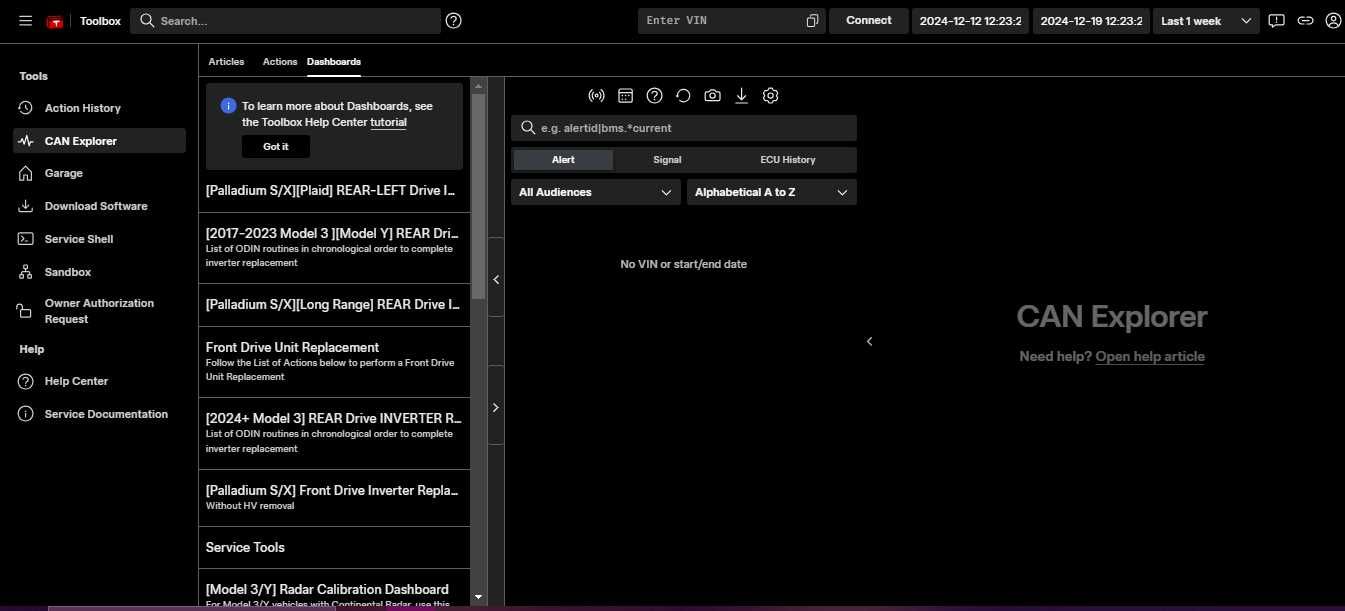This screenshot has width=1345, height=611.
Task: Click the Connect button
Action: pos(869,21)
